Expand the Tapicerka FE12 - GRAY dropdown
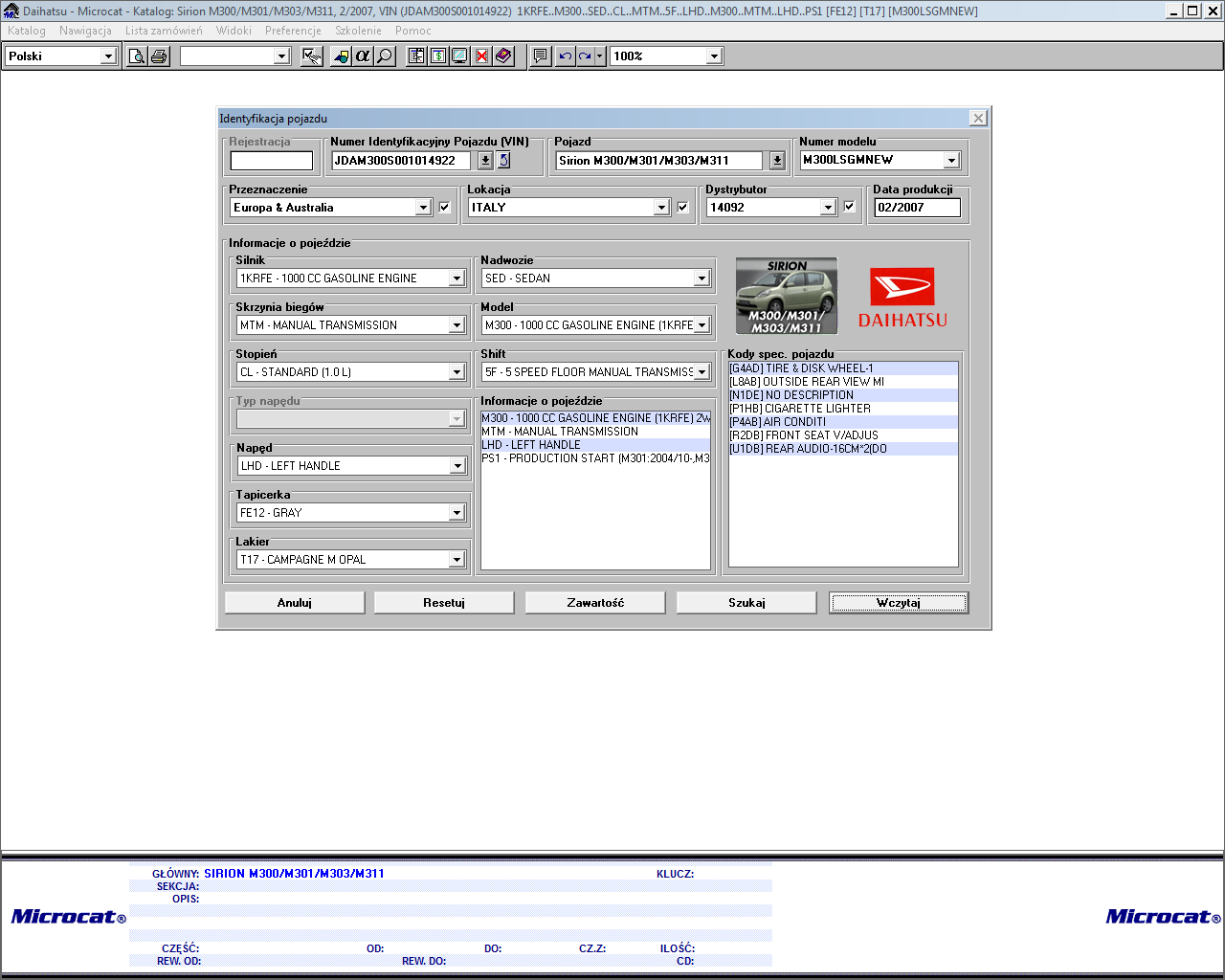Viewport: 1225px width, 980px height. (x=457, y=513)
